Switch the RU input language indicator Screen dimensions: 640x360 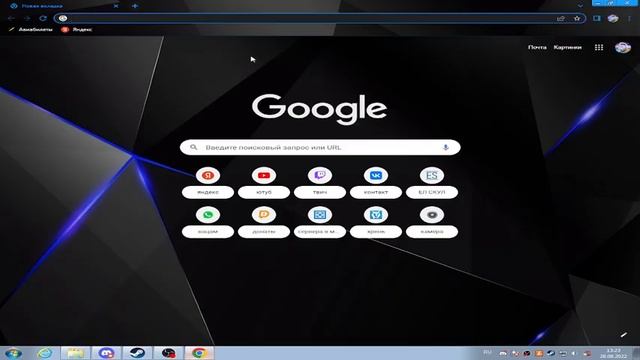487,352
